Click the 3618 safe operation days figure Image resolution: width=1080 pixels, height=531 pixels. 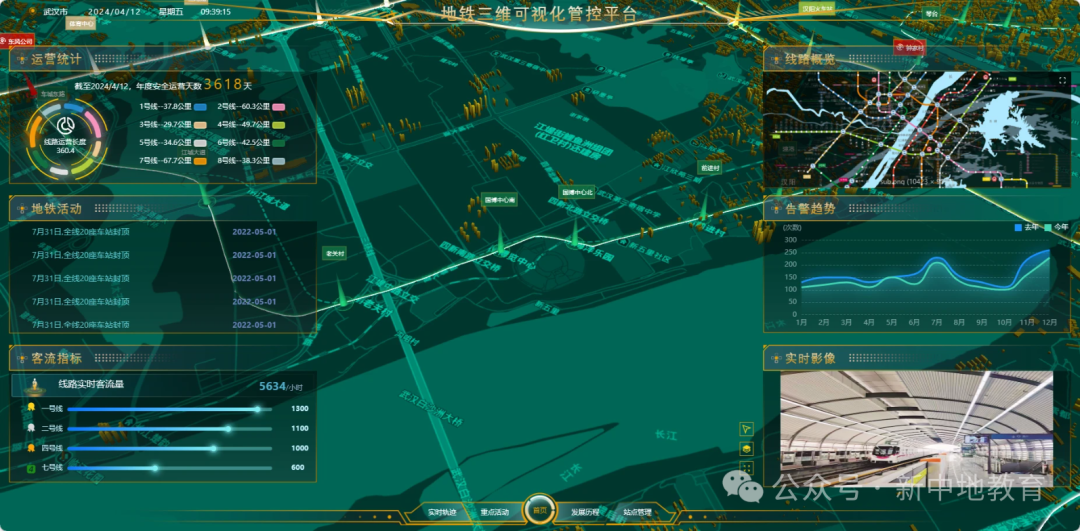pos(224,85)
